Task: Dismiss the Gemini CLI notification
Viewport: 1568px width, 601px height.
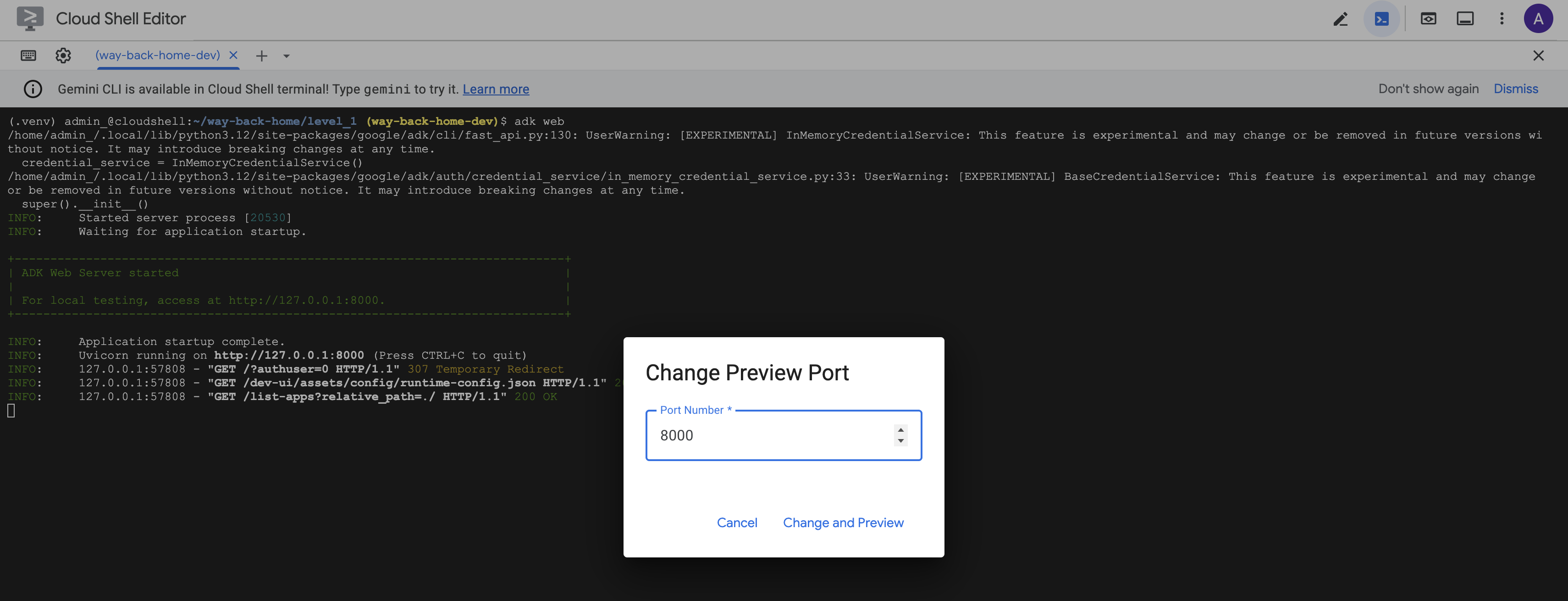Action: (x=1516, y=89)
